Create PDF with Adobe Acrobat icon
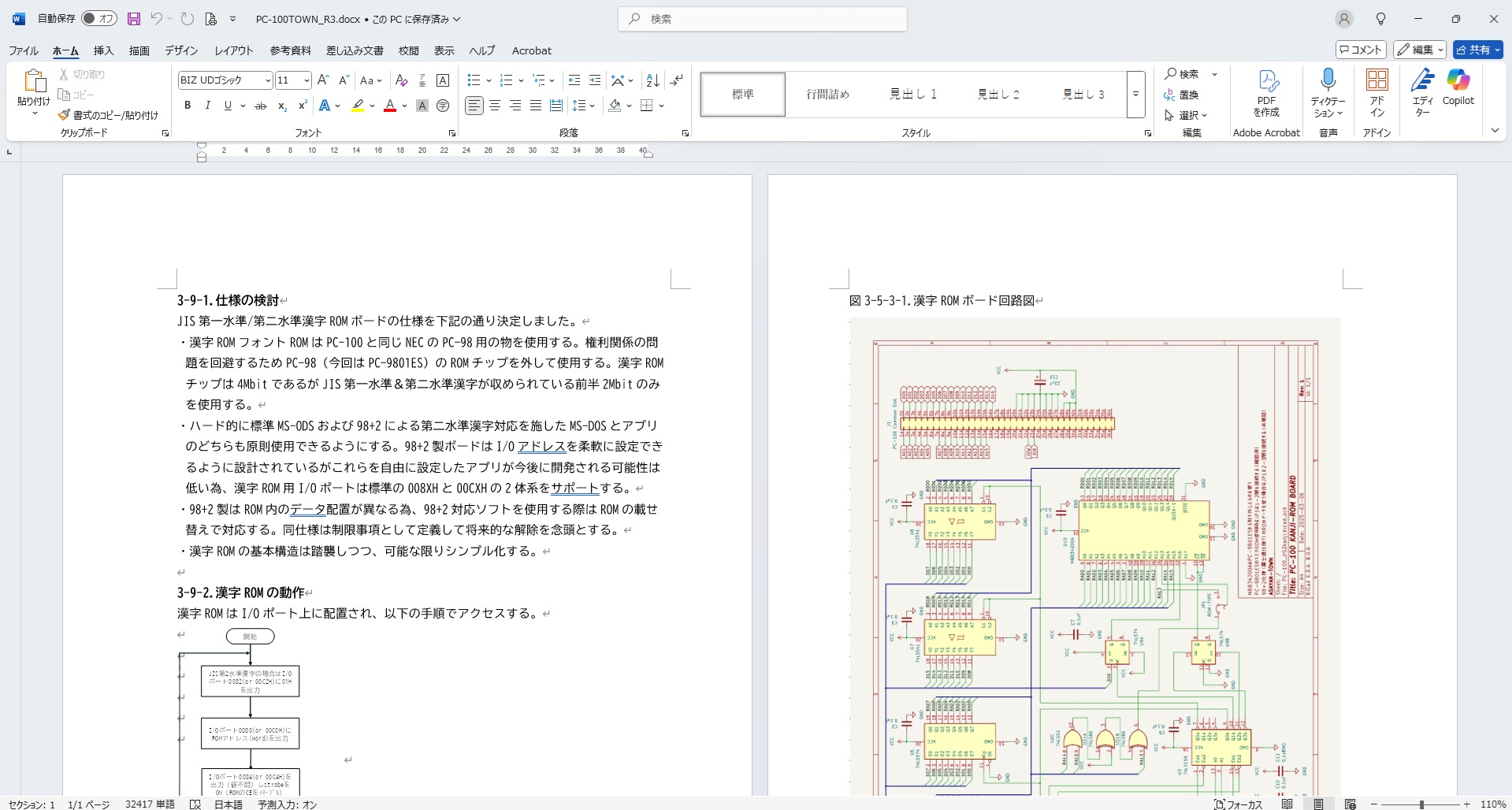 coord(1266,93)
